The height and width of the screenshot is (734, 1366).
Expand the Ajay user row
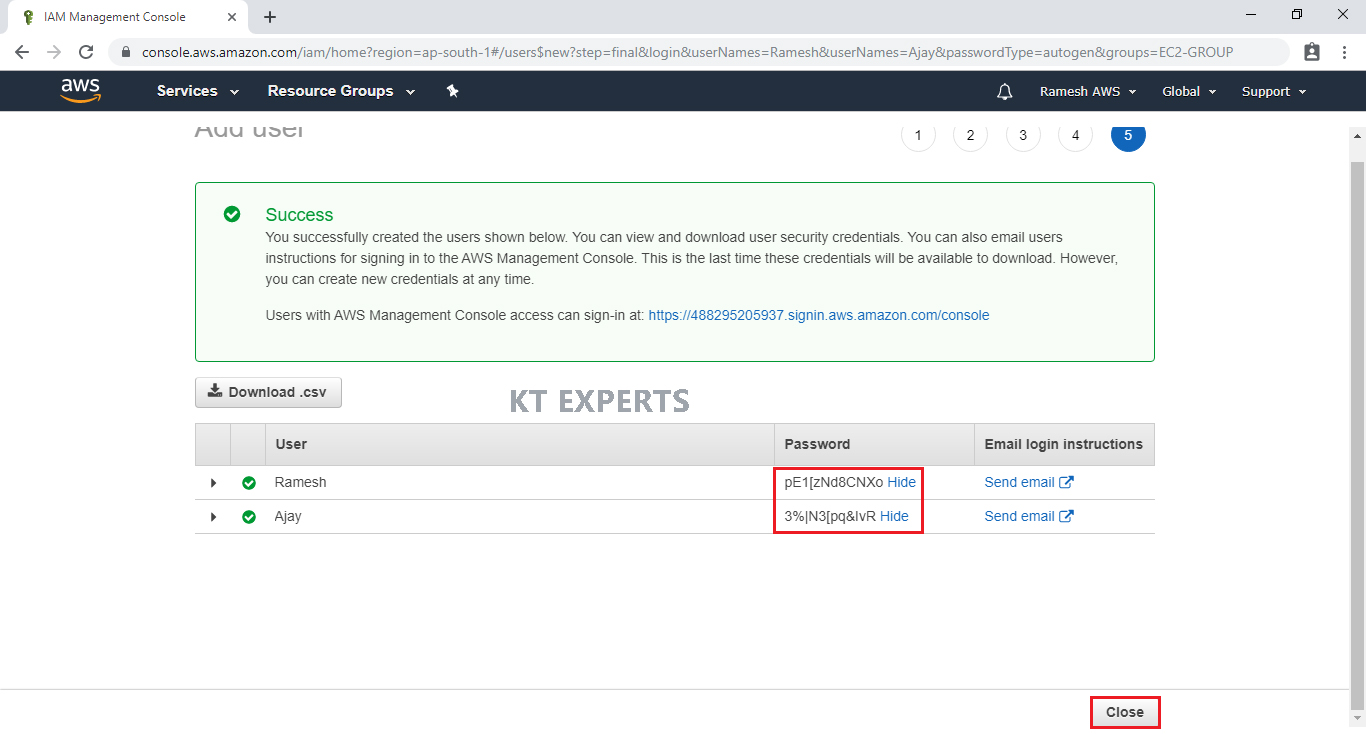[x=213, y=517]
